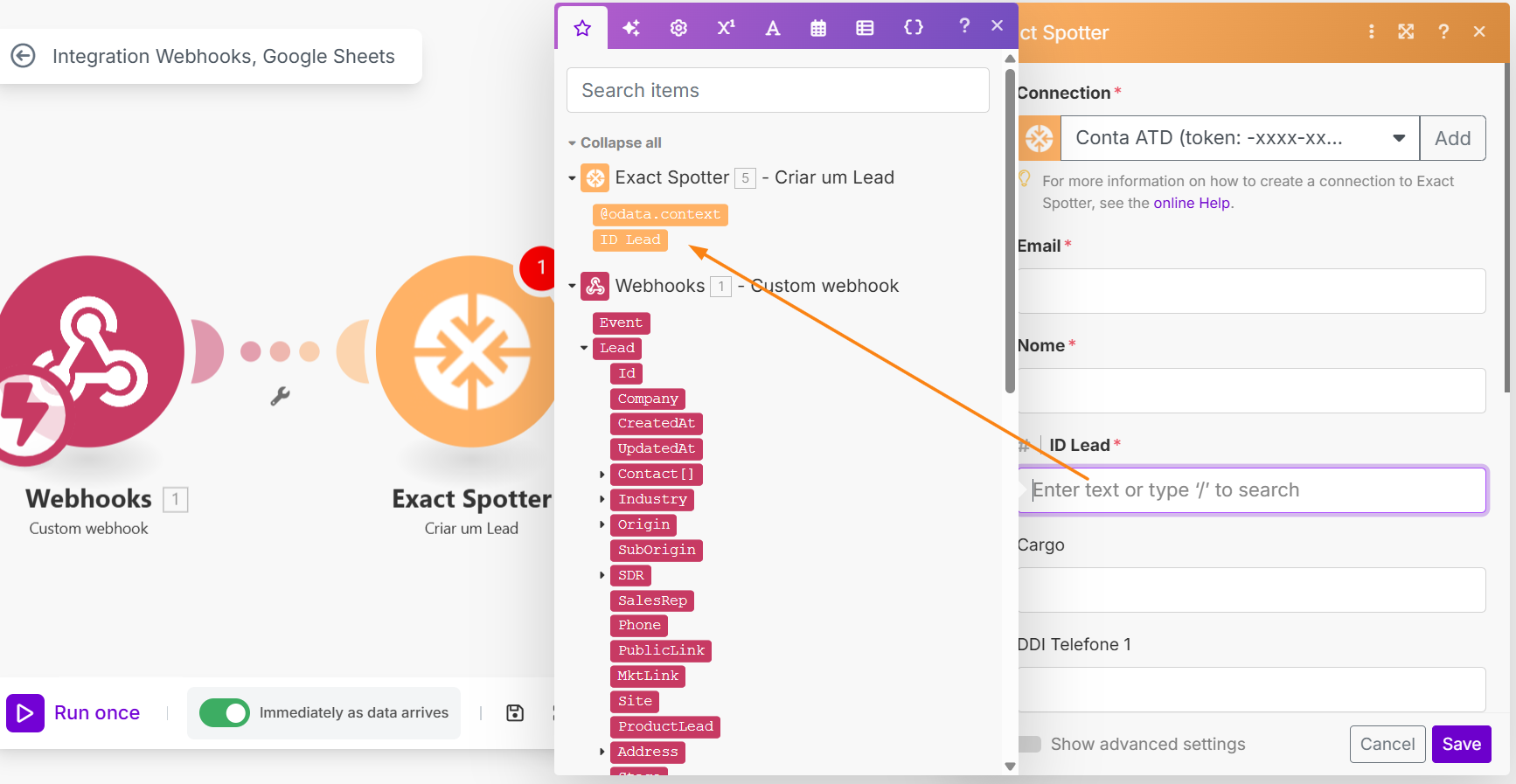Click the Search items field
This screenshot has width=1516, height=784.
click(x=777, y=90)
